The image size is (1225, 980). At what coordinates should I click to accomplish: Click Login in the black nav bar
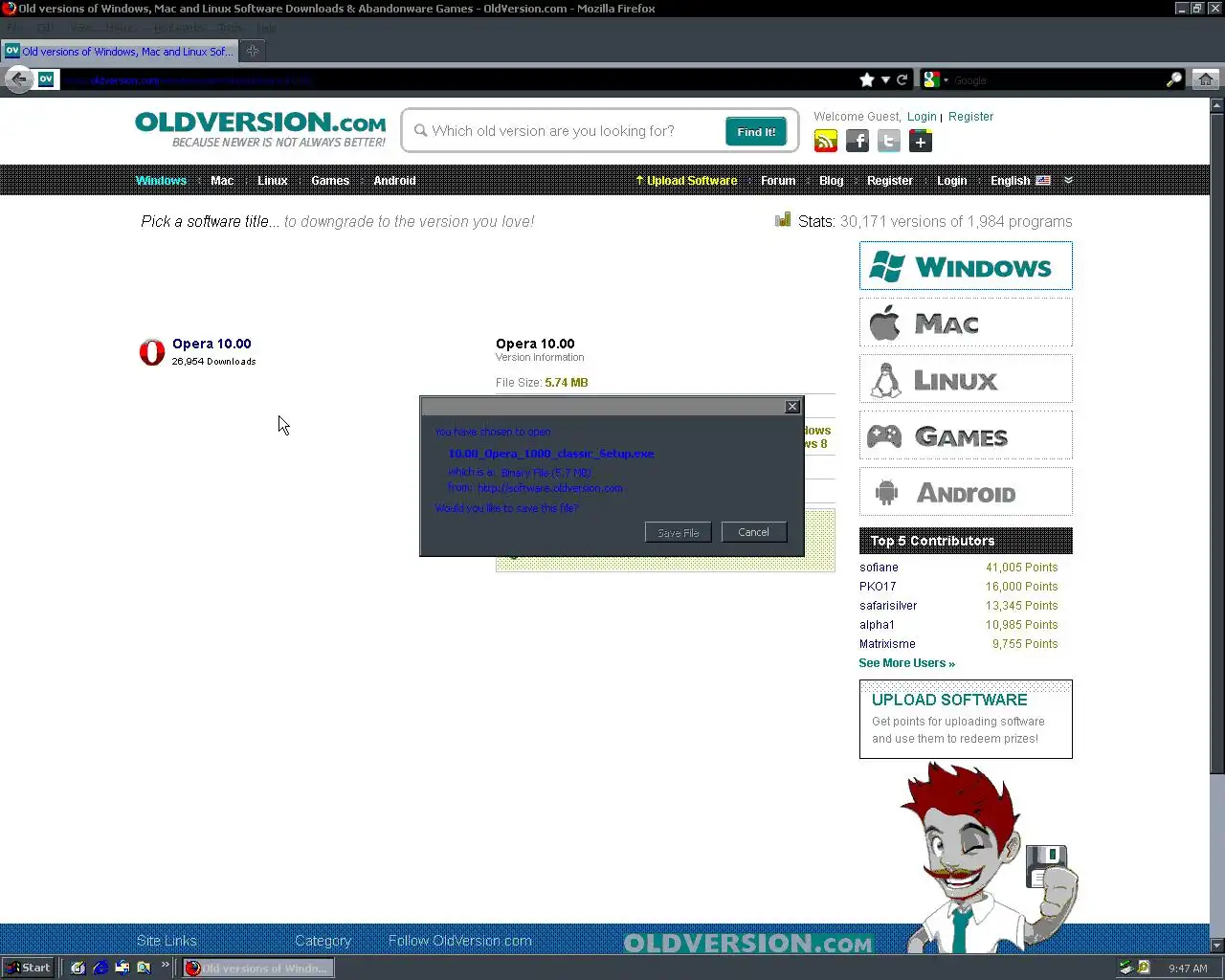pos(952,181)
